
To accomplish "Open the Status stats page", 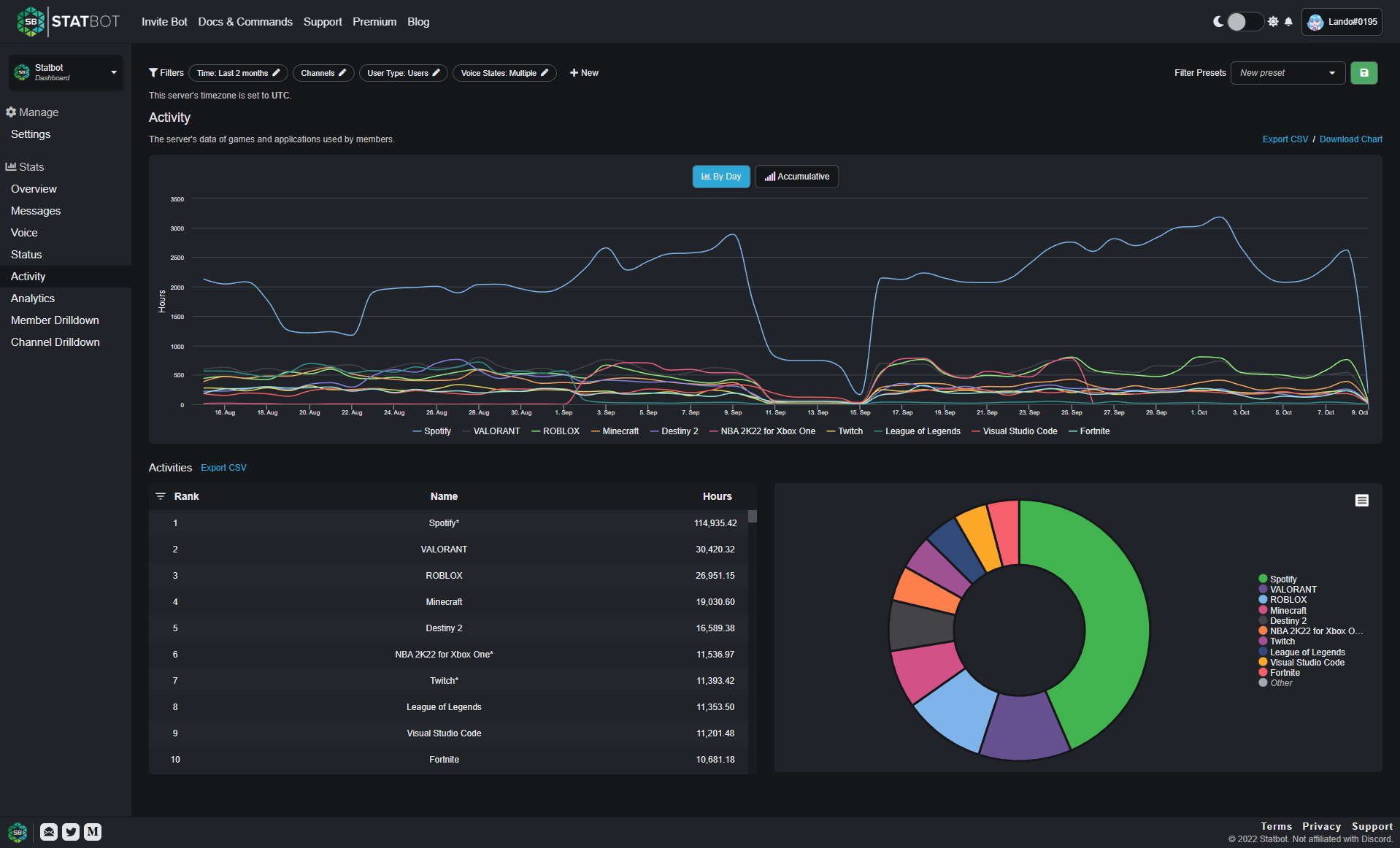I will point(26,255).
